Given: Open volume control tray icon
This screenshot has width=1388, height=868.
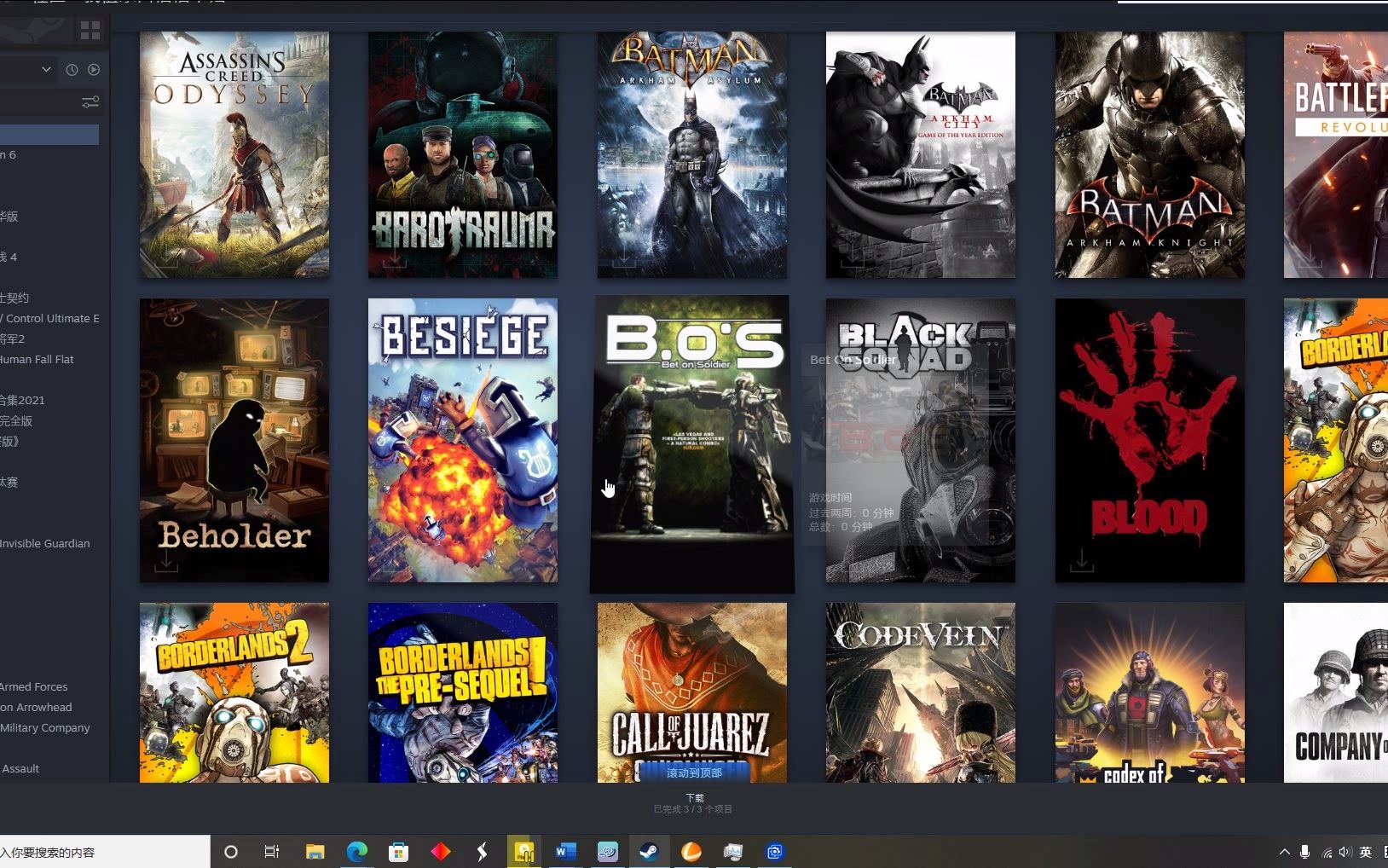Looking at the screenshot, I should (1345, 852).
